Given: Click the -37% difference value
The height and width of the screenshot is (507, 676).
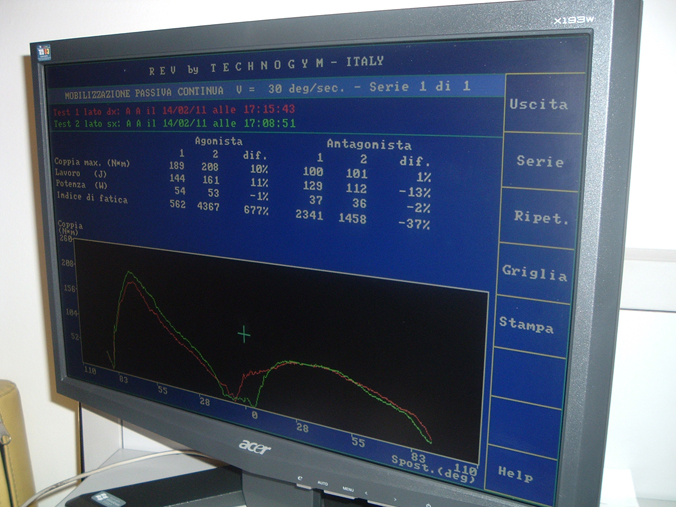Looking at the screenshot, I should (x=414, y=224).
